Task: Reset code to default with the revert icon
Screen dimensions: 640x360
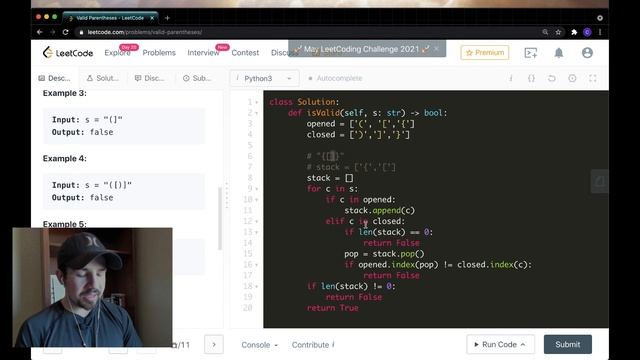Action: click(551, 78)
